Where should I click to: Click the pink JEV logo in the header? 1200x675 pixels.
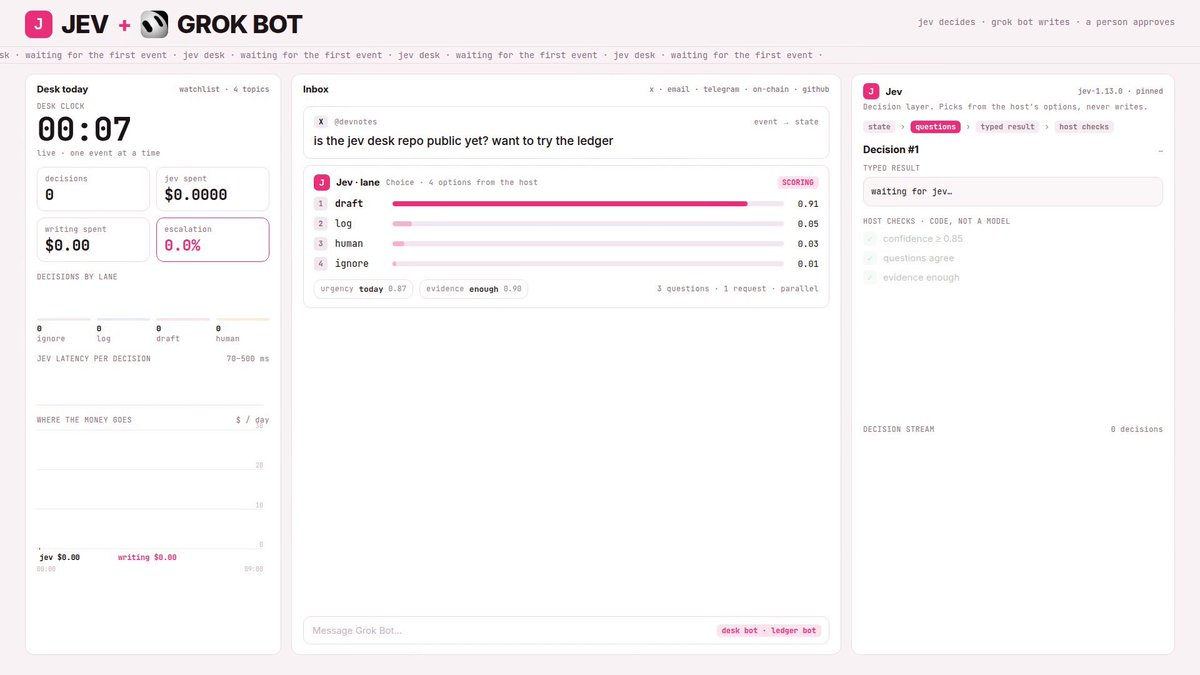38,22
